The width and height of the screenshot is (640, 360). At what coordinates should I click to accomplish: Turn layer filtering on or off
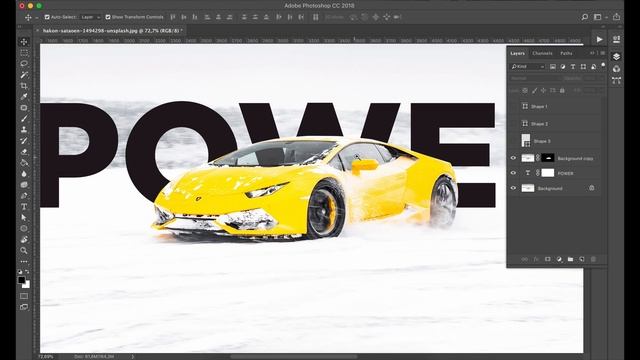coord(603,65)
